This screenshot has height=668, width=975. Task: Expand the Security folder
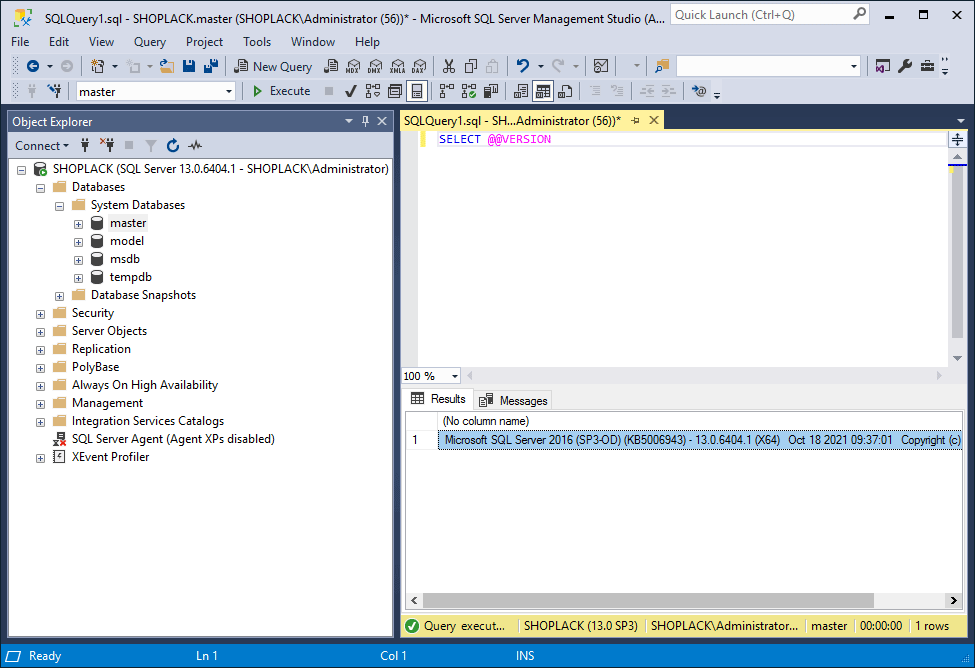pyautogui.click(x=40, y=314)
